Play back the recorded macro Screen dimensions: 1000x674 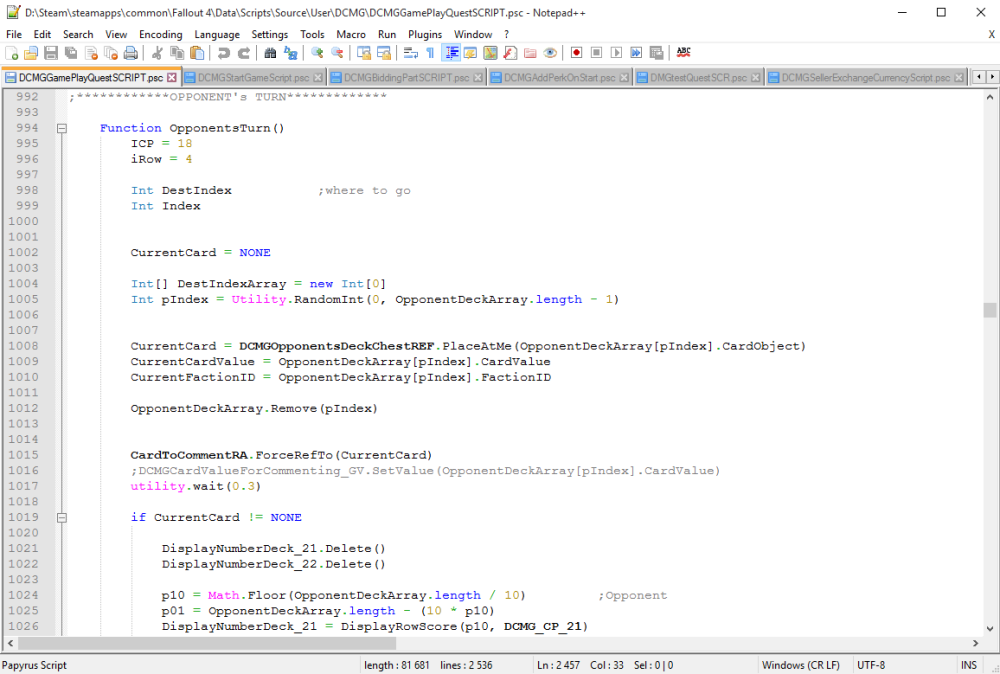(x=616, y=53)
